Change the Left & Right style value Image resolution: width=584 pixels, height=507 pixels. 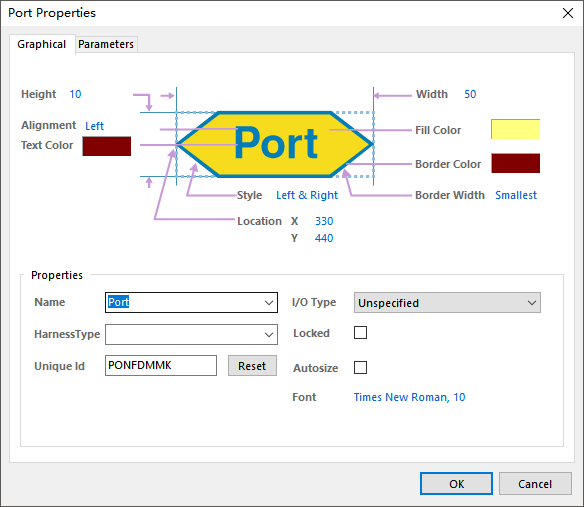(307, 195)
